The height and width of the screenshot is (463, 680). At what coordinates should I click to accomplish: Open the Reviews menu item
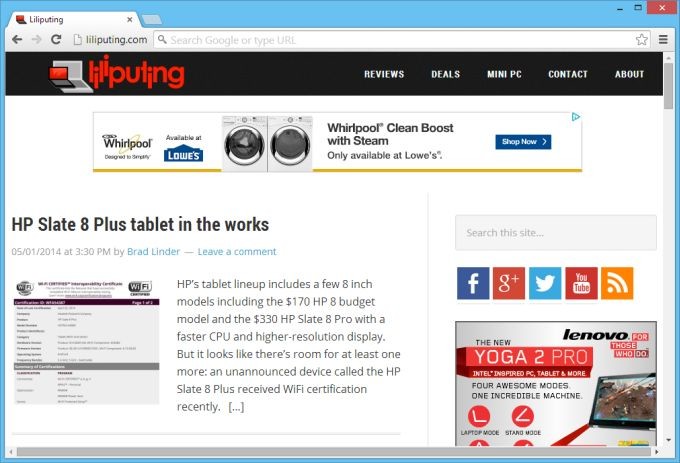(384, 74)
